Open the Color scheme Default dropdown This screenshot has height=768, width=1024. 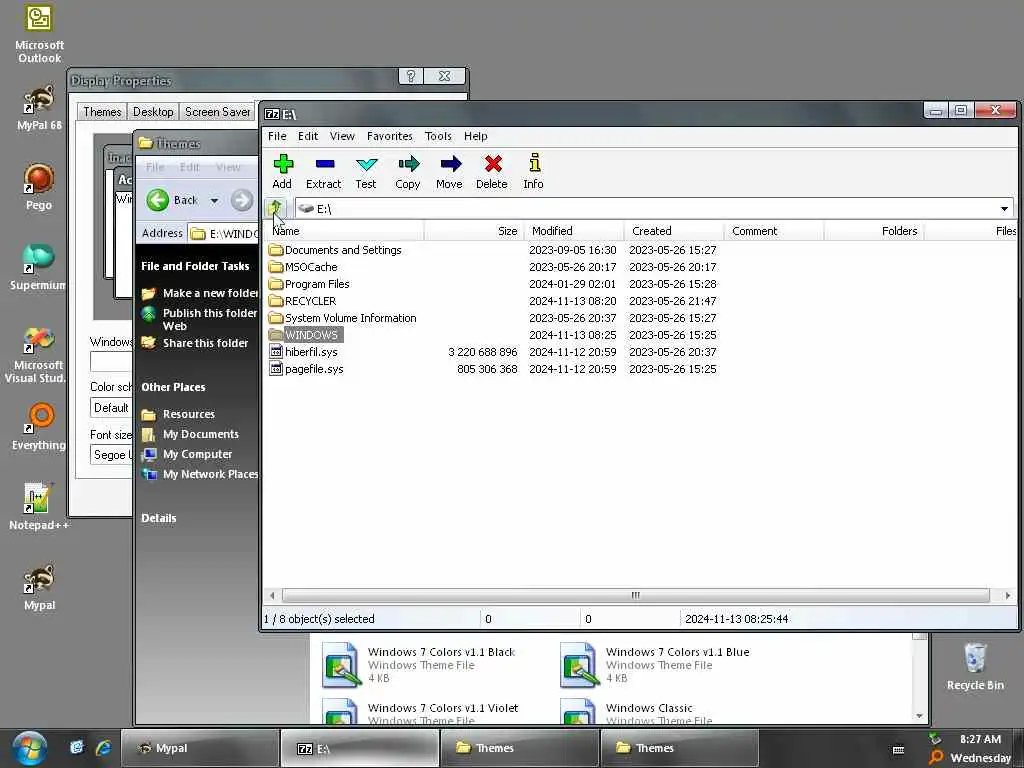coord(111,408)
